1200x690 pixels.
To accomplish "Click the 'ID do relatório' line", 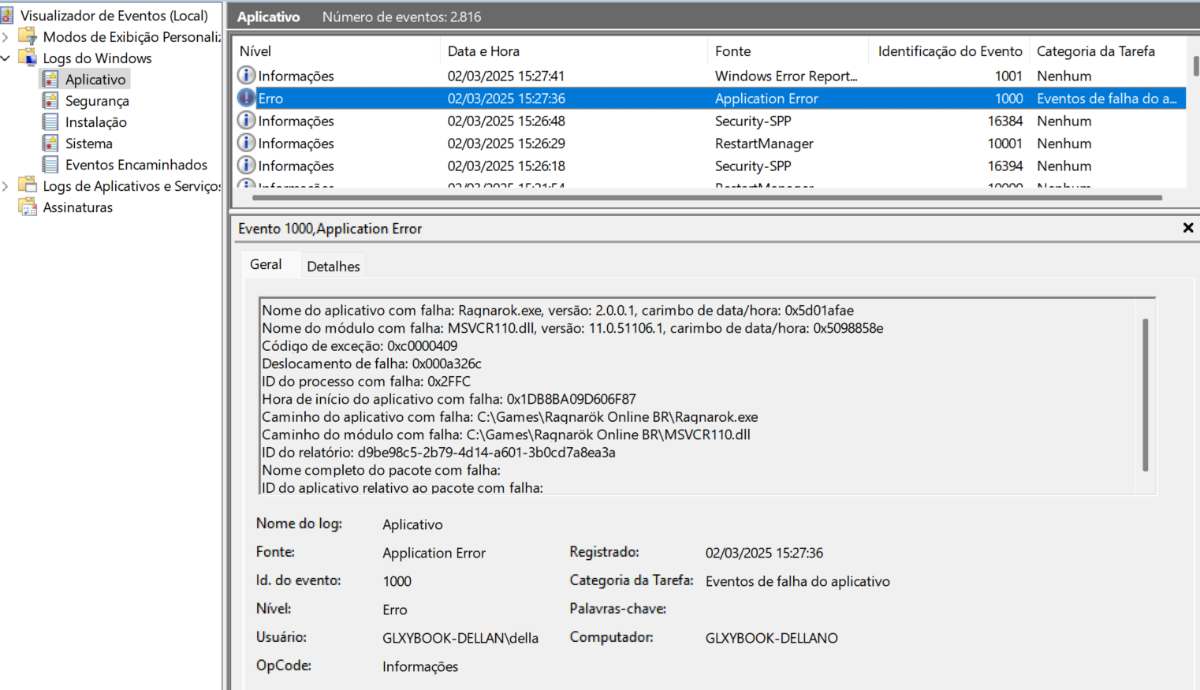I will point(438,452).
